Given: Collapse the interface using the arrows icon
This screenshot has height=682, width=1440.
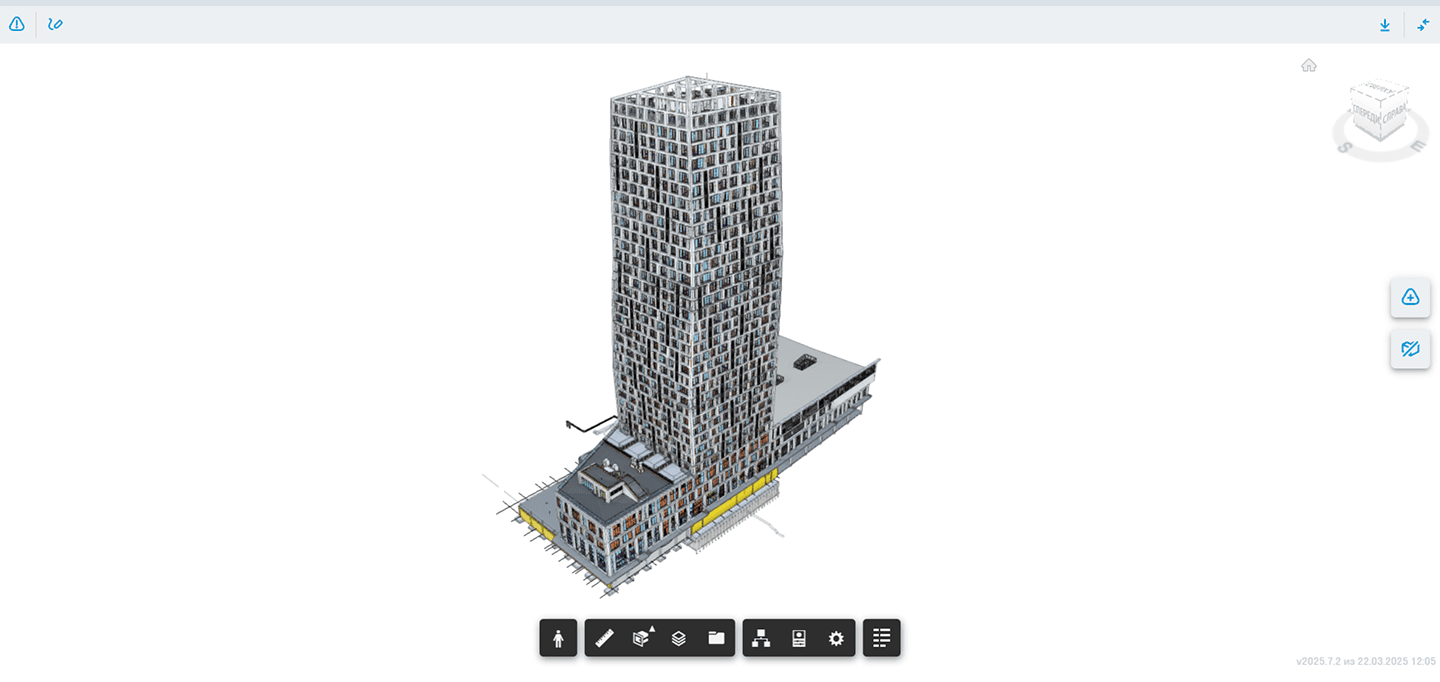Looking at the screenshot, I should pos(1423,24).
